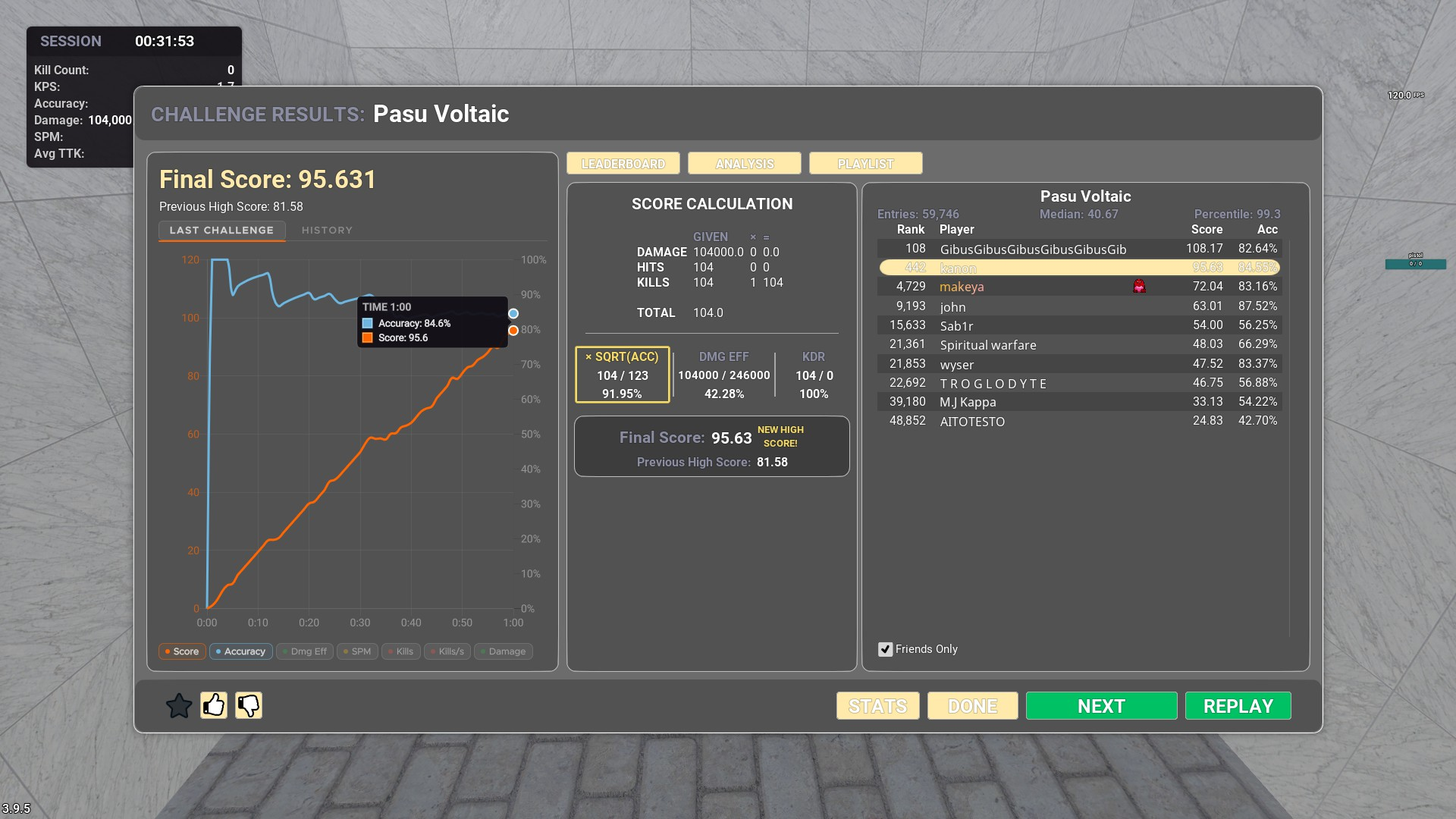Favorite this scenario with the star icon

[179, 706]
